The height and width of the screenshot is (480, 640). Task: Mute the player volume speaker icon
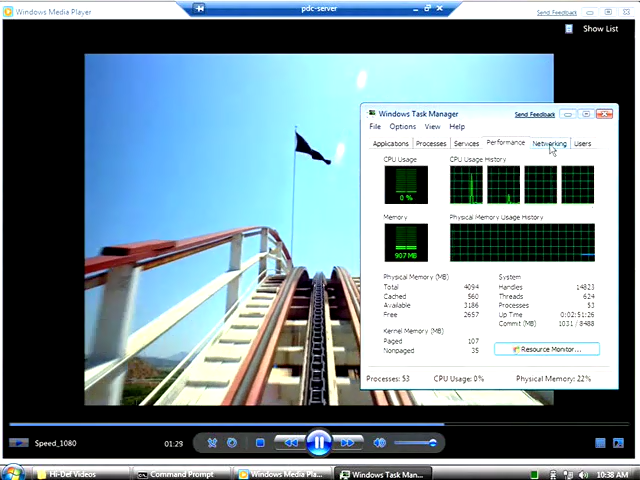coord(380,442)
